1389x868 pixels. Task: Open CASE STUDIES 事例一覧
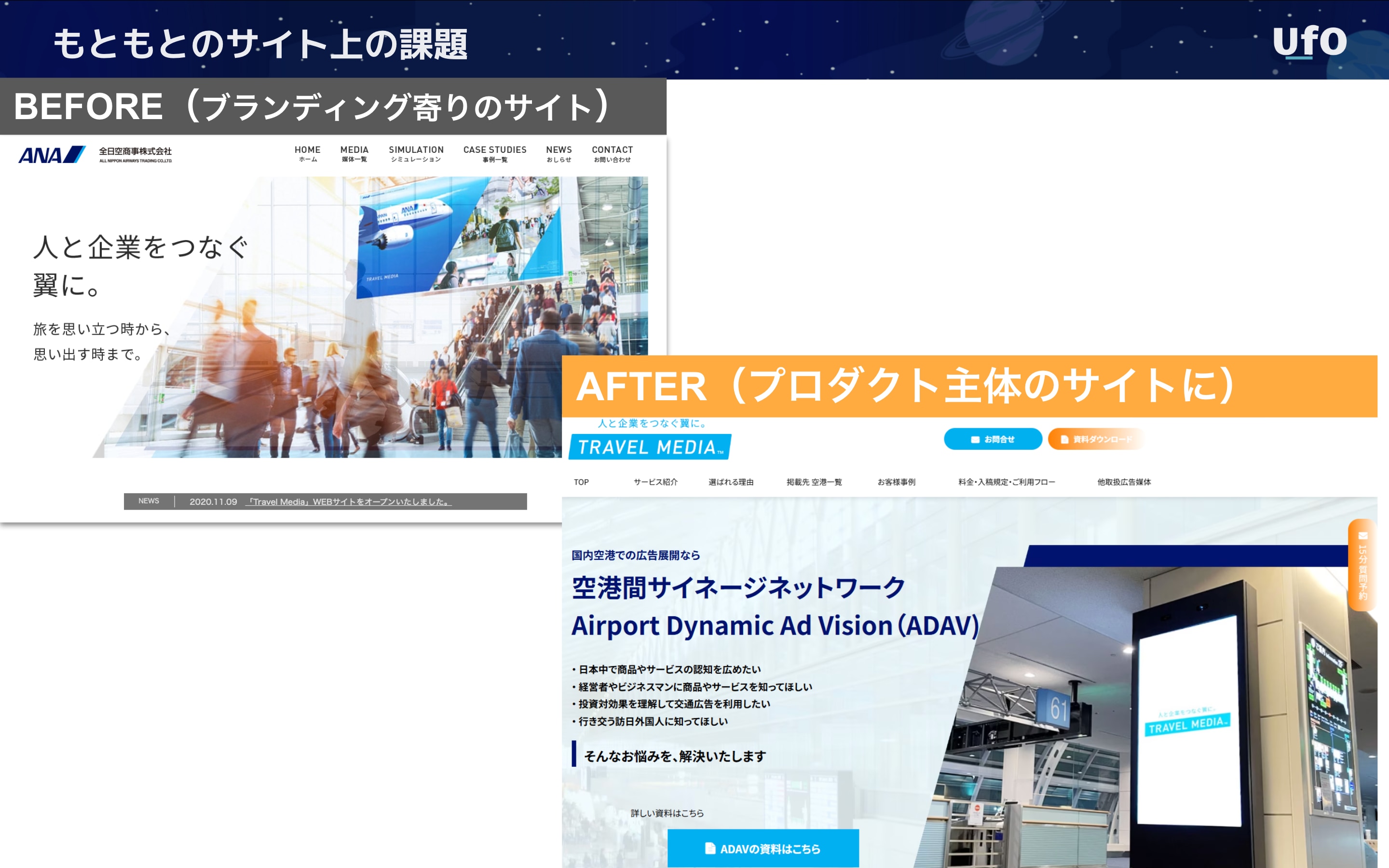494,153
